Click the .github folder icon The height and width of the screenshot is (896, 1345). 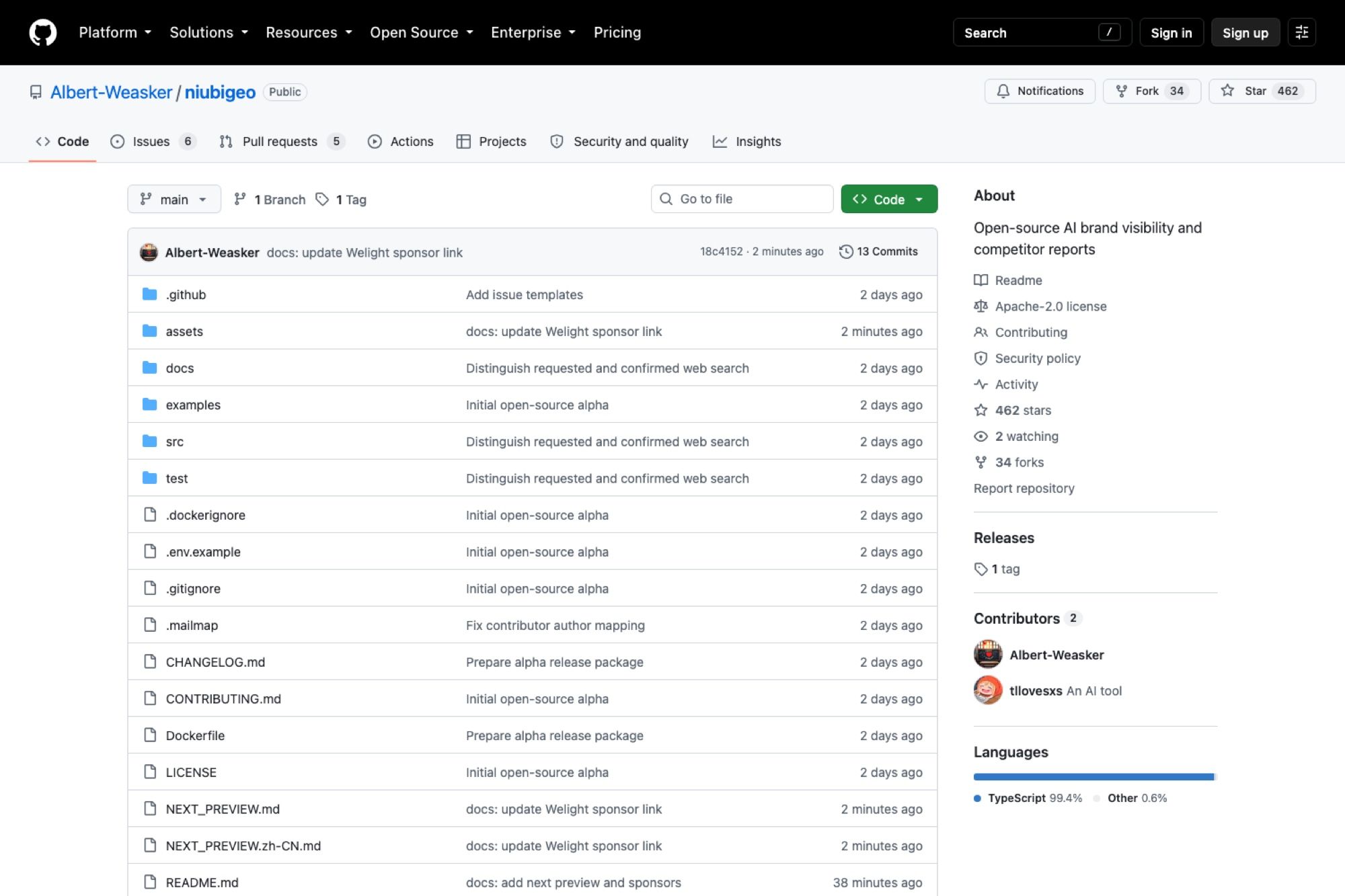[x=150, y=294]
